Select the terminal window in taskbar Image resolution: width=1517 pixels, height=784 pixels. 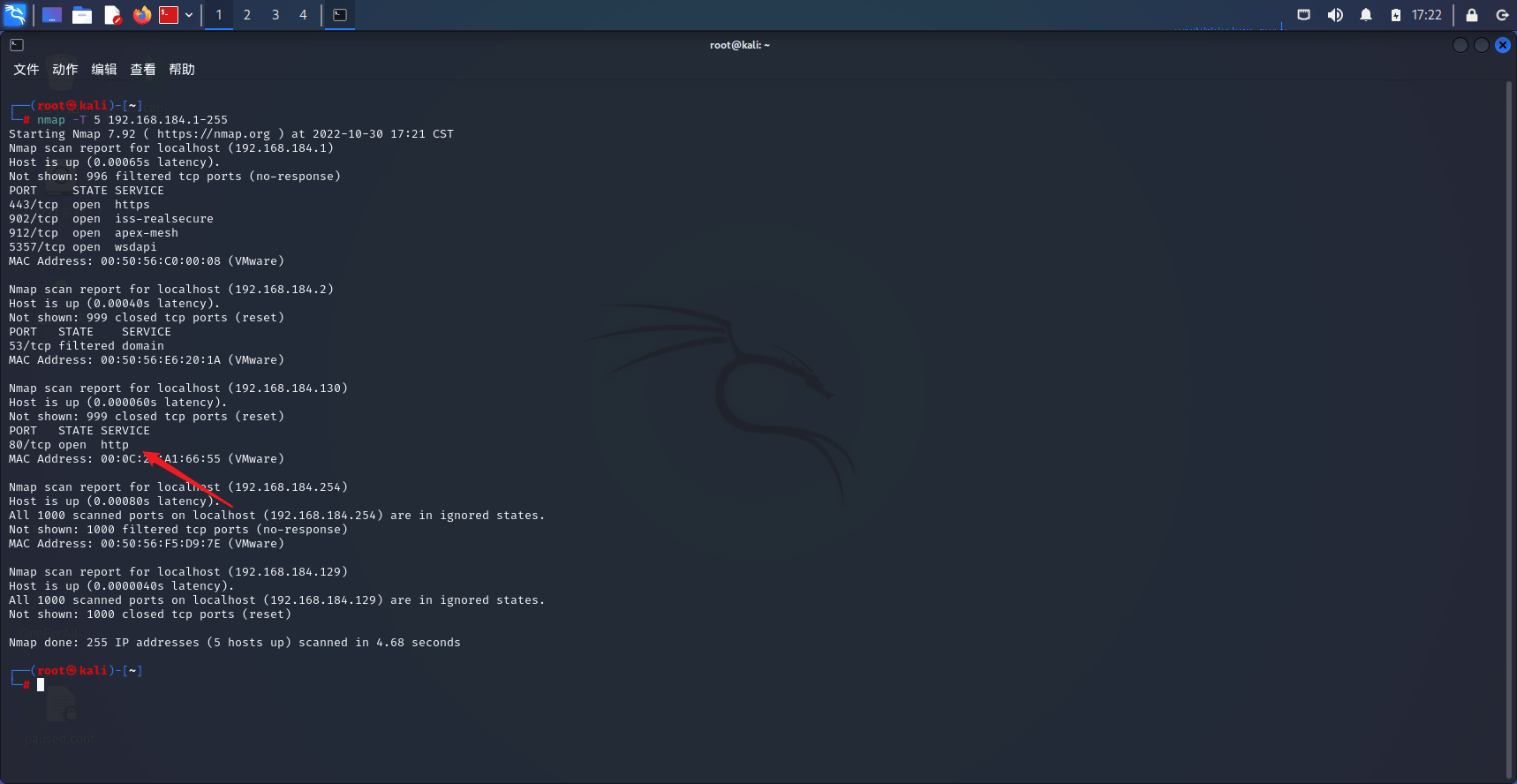pyautogui.click(x=340, y=15)
